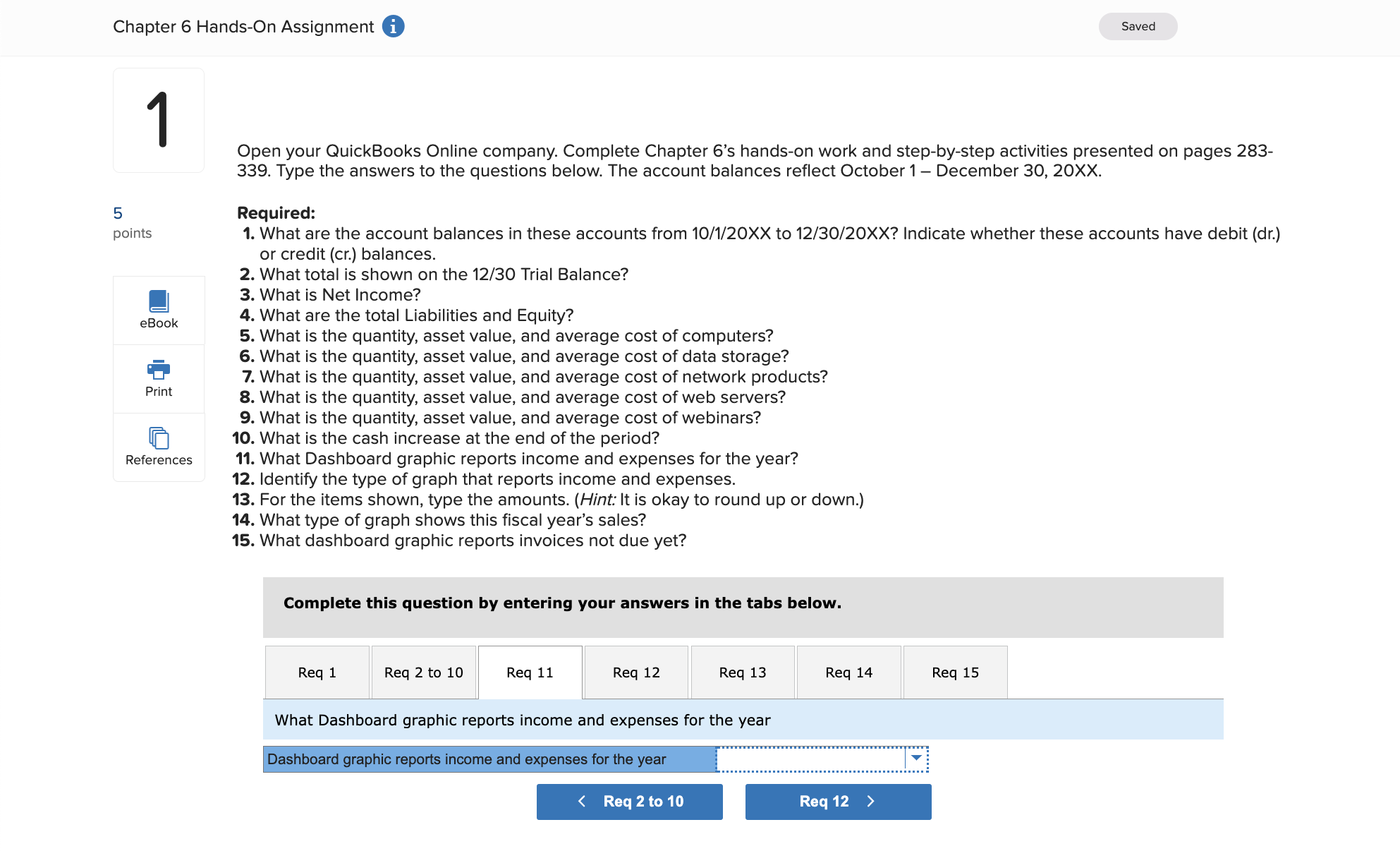1400x851 pixels.
Task: Click question 12 about type of graph
Action: pyautogui.click(x=498, y=479)
